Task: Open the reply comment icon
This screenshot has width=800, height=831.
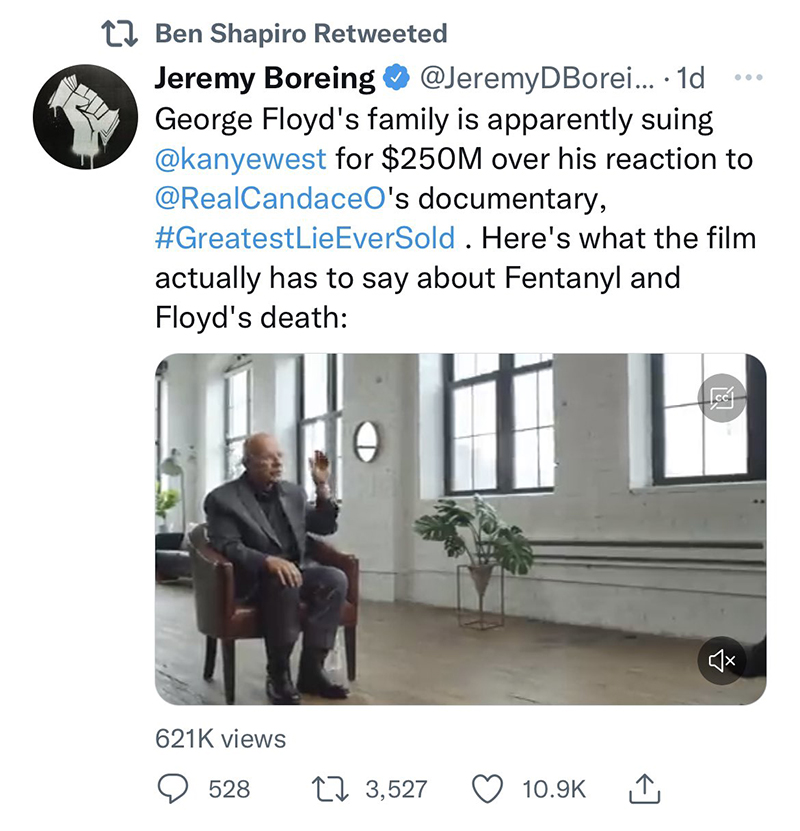Action: click(173, 789)
